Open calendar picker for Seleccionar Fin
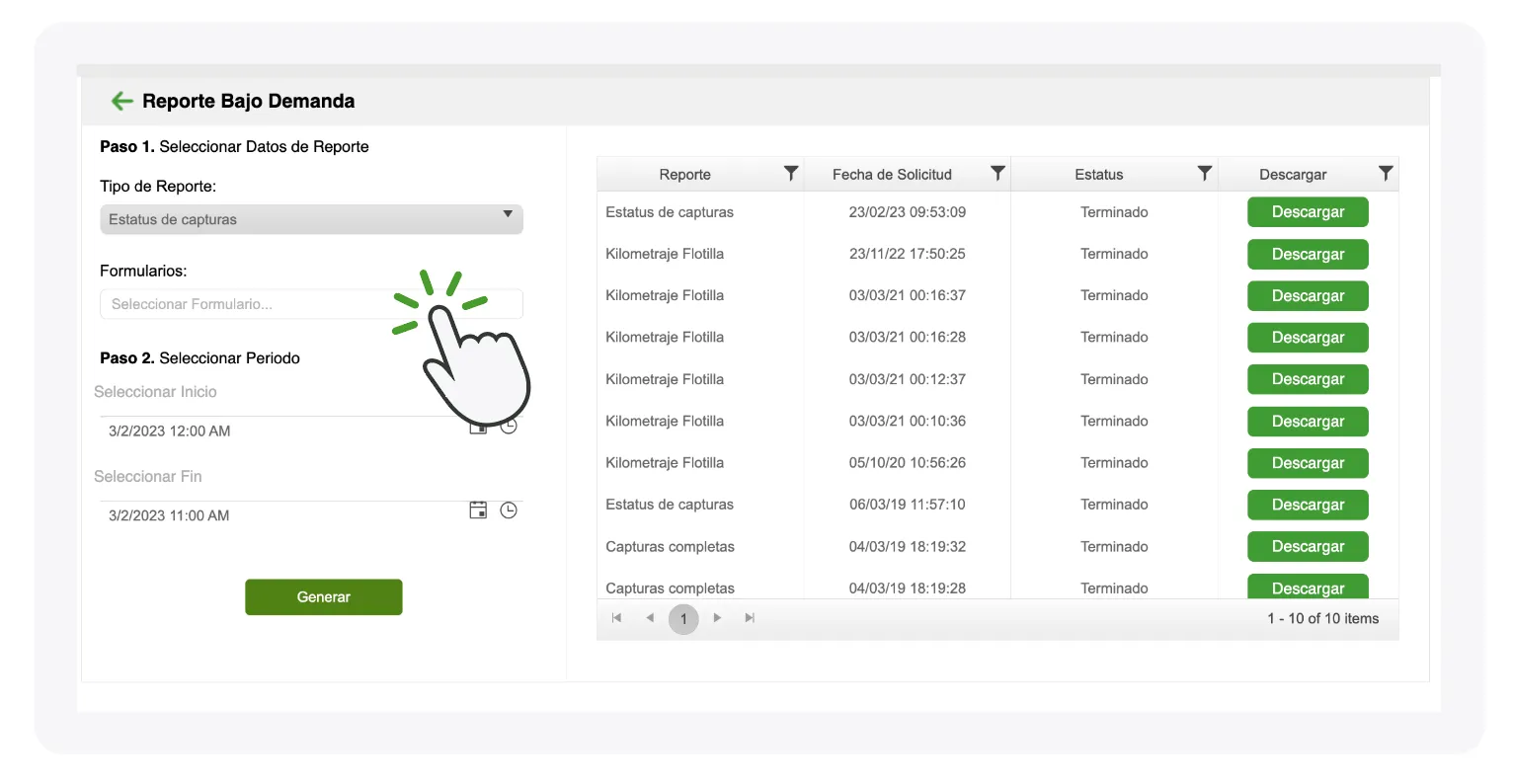Image resolution: width=1513 pixels, height=784 pixels. (478, 510)
